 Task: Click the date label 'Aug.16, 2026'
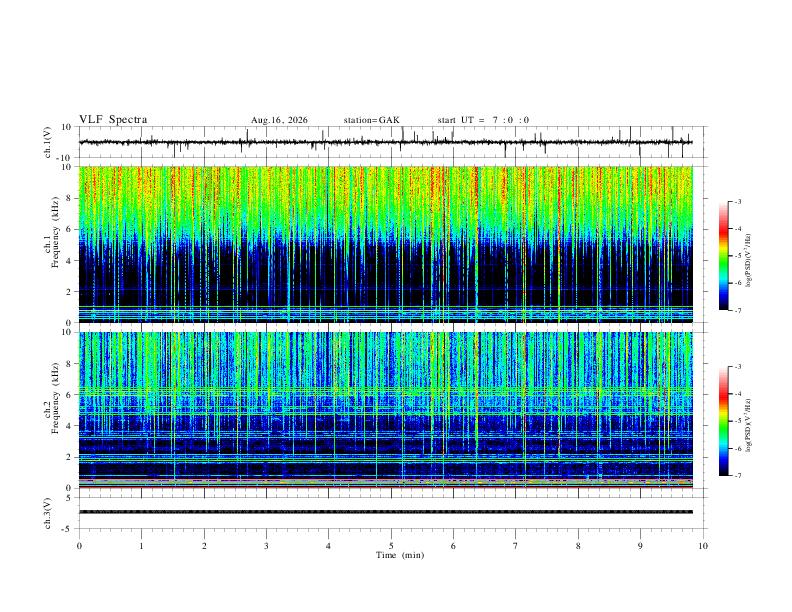click(x=279, y=120)
